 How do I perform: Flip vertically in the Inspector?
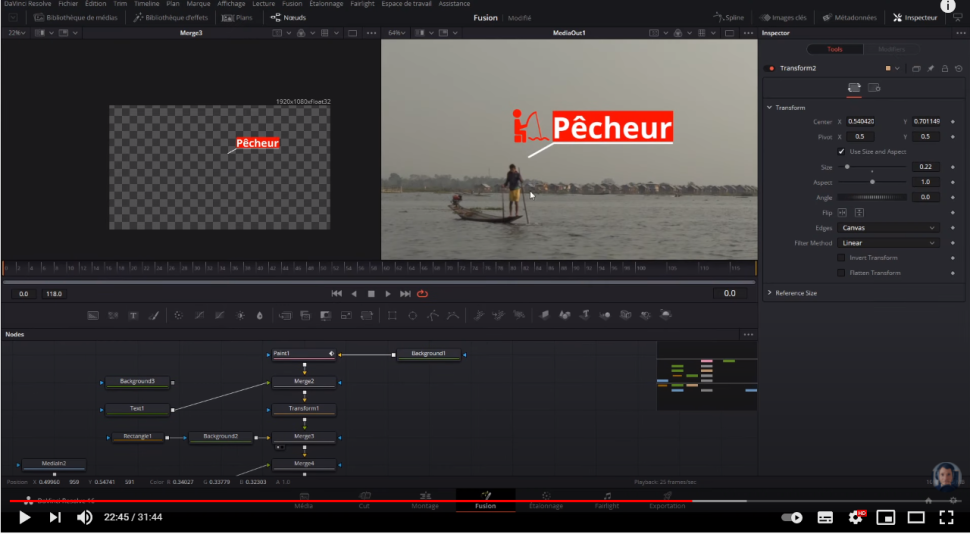click(859, 212)
